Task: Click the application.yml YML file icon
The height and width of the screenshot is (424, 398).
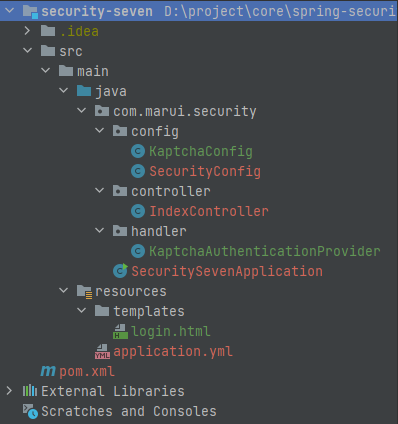Action: [102, 352]
